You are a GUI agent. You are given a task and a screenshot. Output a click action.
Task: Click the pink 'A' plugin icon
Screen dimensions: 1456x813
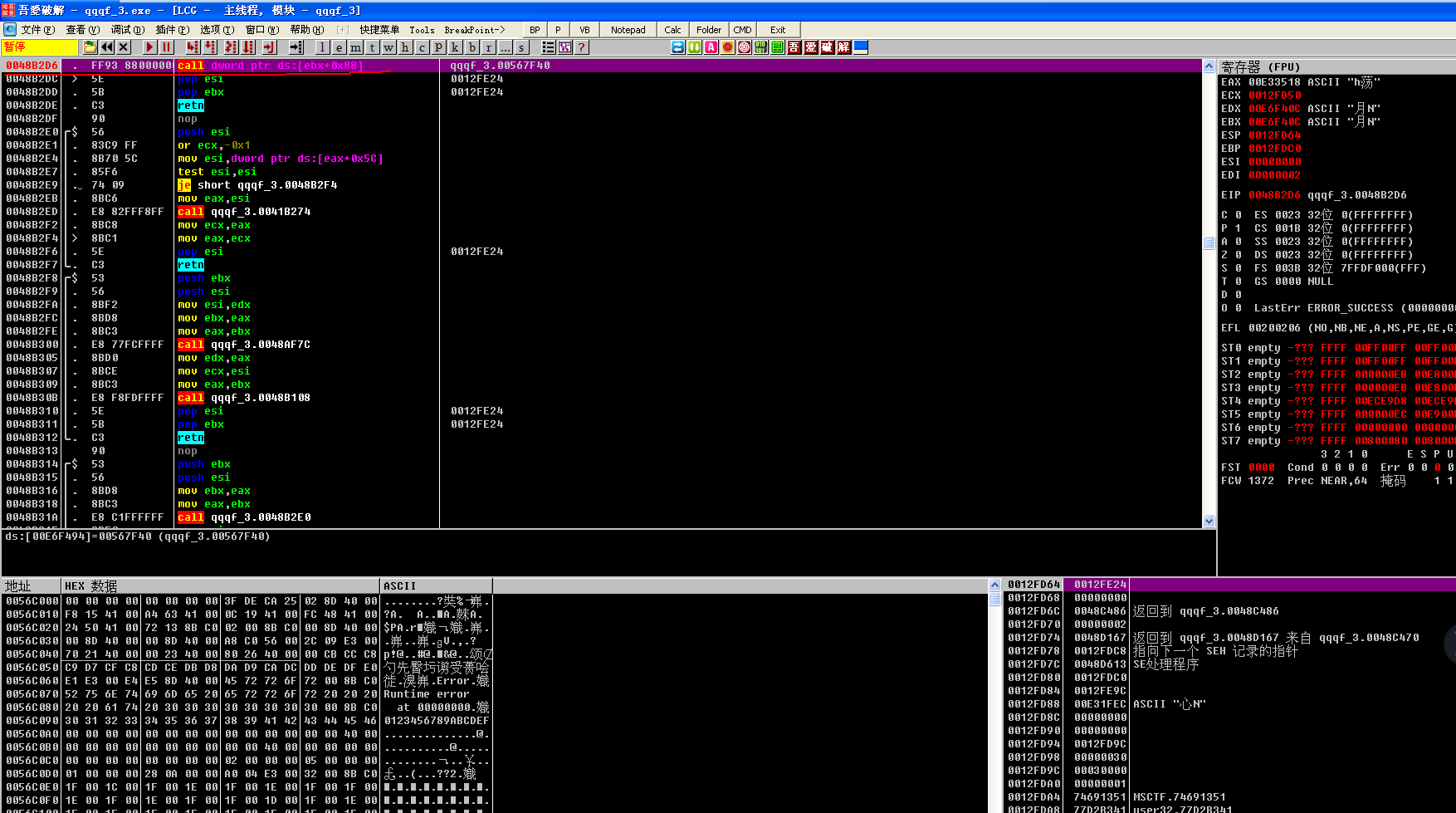(x=711, y=47)
